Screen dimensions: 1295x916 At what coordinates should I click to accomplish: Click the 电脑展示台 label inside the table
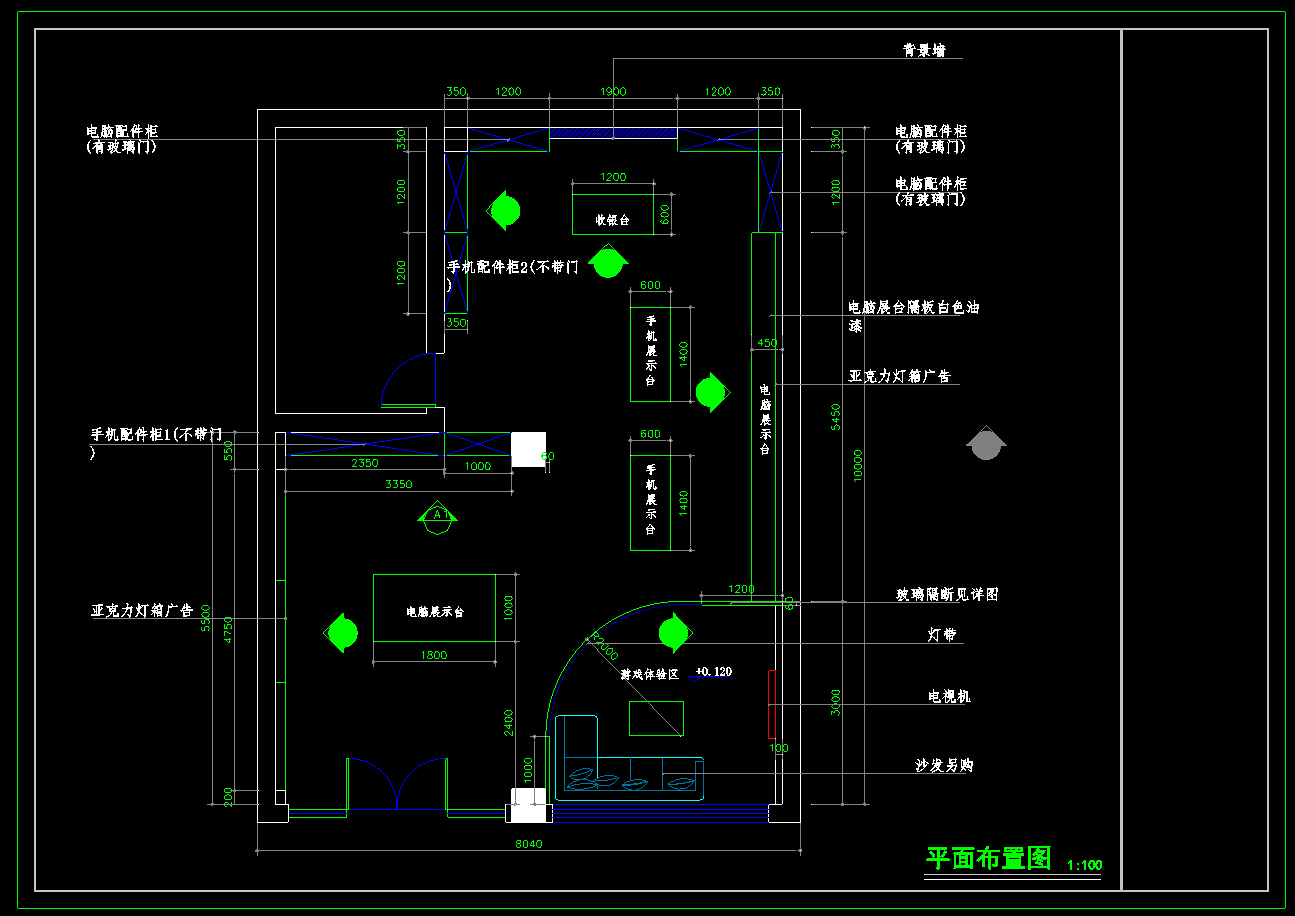pos(435,611)
